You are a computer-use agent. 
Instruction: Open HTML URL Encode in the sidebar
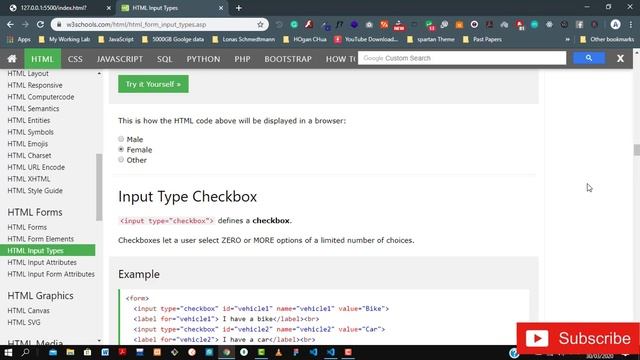[x=36, y=167]
